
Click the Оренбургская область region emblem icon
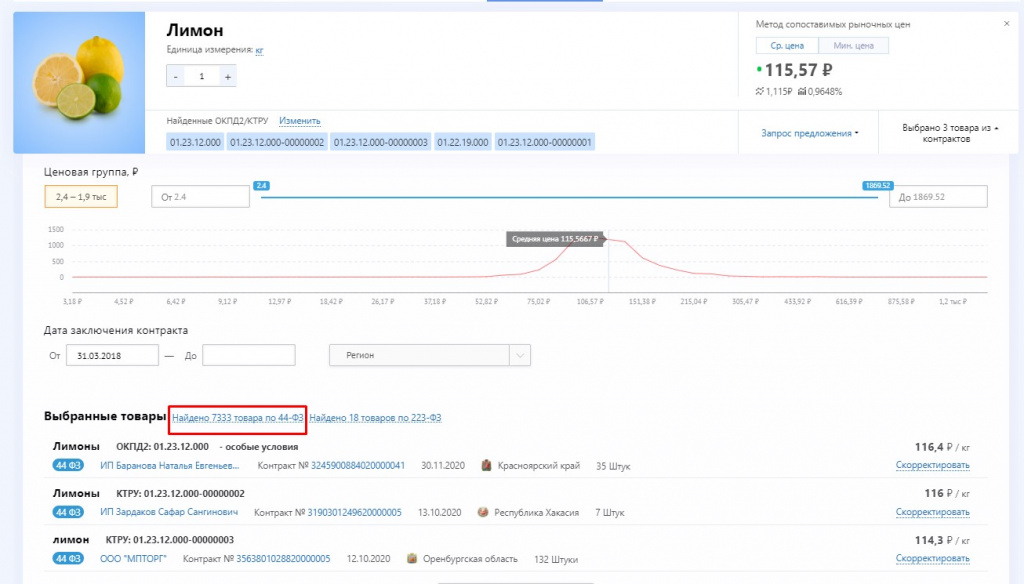(411, 559)
